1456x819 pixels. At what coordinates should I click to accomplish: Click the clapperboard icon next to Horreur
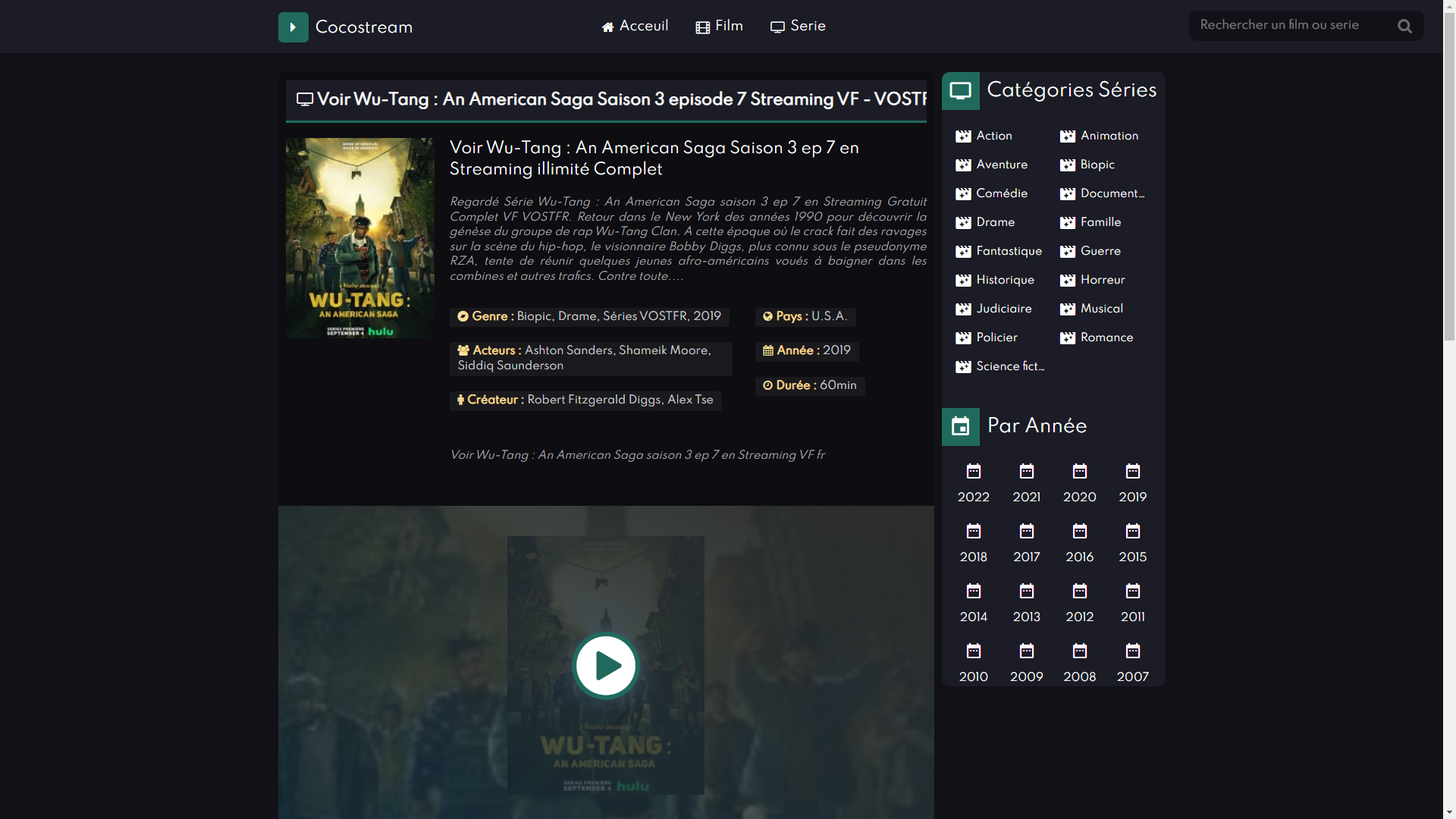(x=1068, y=281)
